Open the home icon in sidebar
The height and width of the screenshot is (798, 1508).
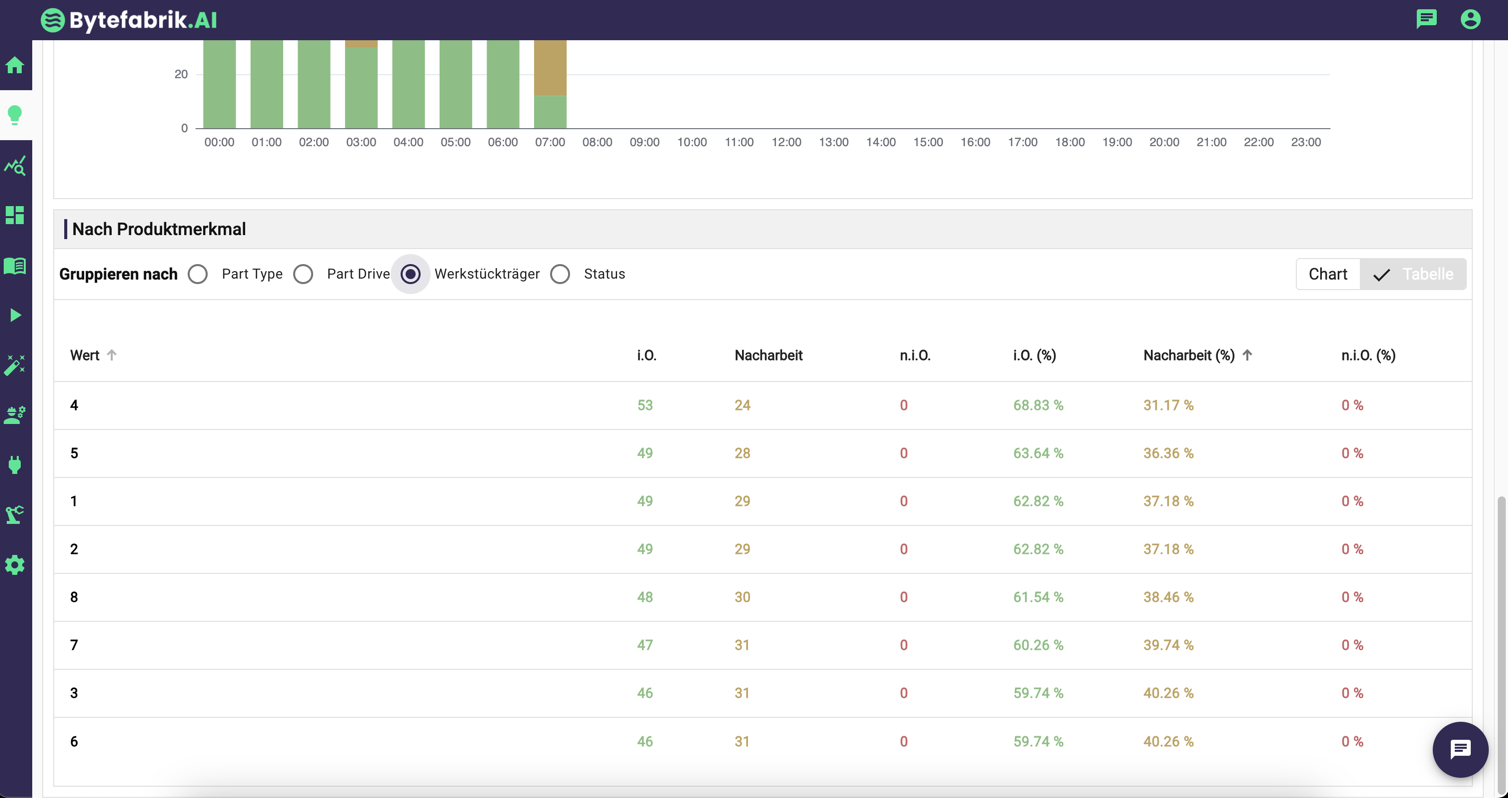(x=15, y=66)
